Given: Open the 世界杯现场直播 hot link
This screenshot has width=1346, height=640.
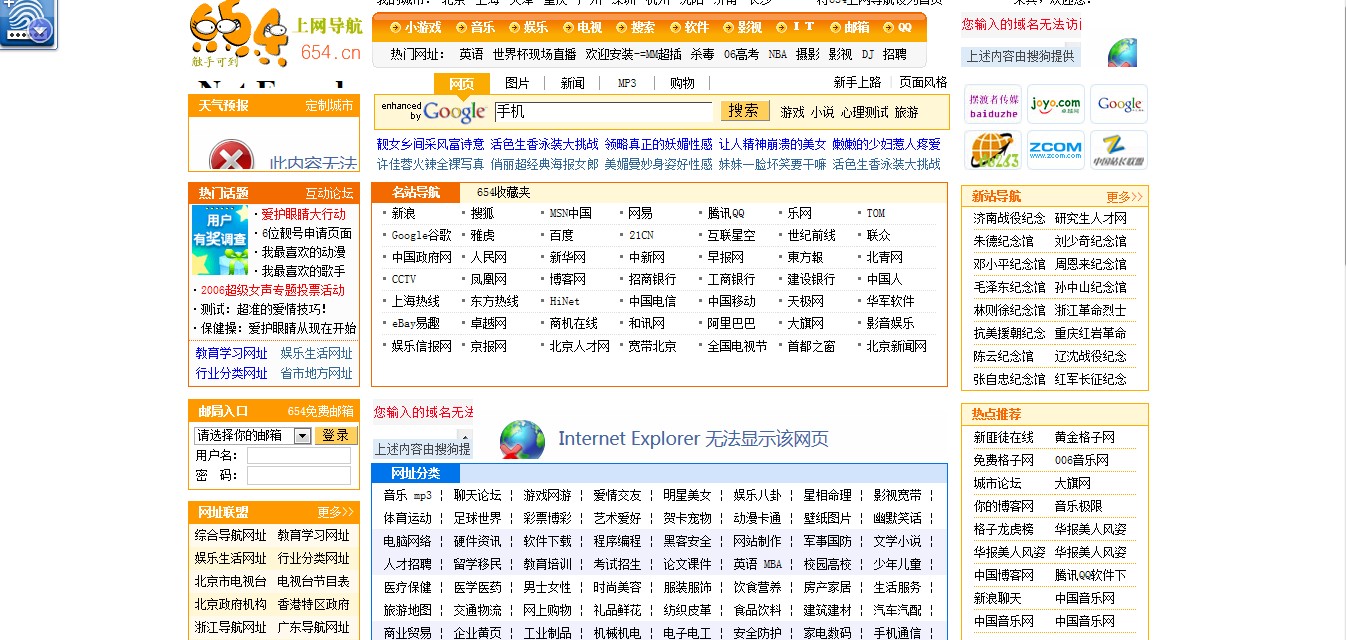Looking at the screenshot, I should coord(534,54).
